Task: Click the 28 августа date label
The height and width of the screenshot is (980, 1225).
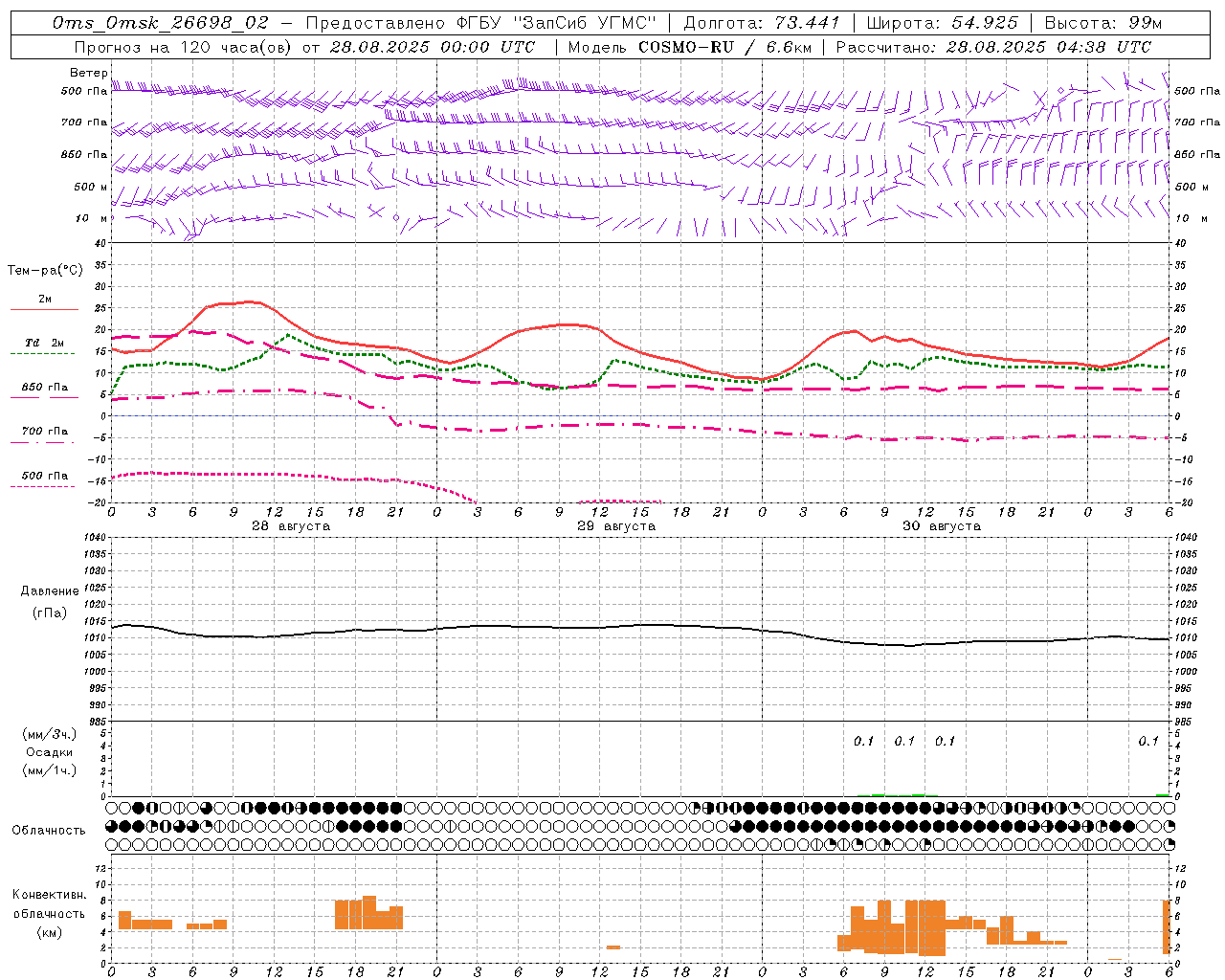Action: click(x=291, y=526)
